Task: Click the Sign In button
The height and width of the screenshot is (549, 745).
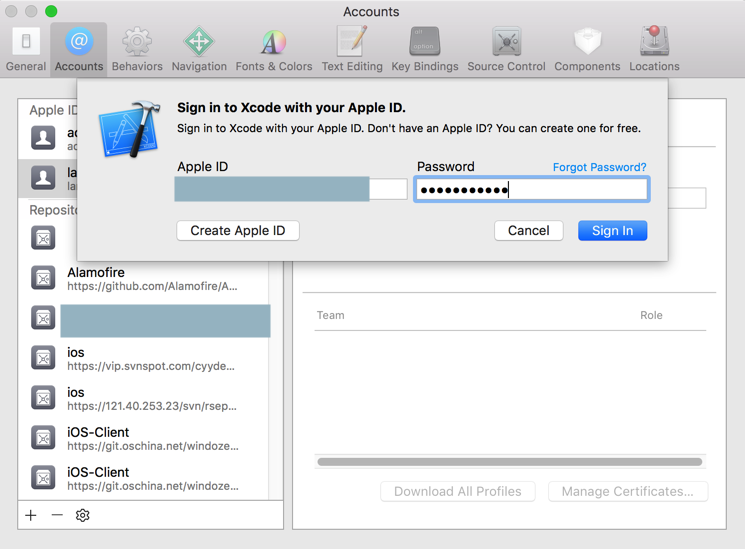Action: click(612, 231)
